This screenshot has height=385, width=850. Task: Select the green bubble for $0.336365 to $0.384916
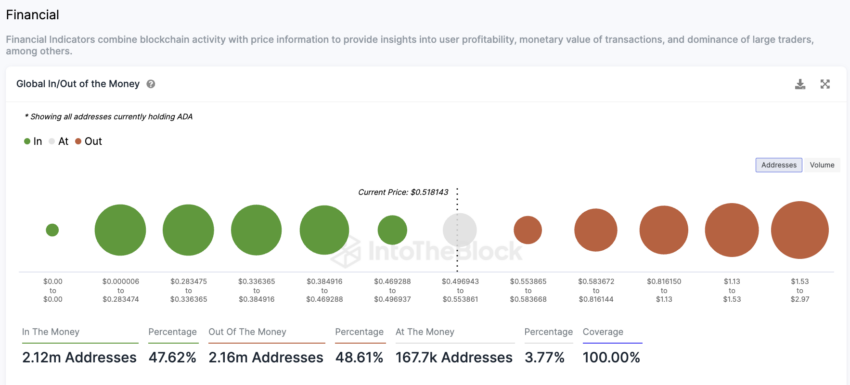pyautogui.click(x=256, y=230)
